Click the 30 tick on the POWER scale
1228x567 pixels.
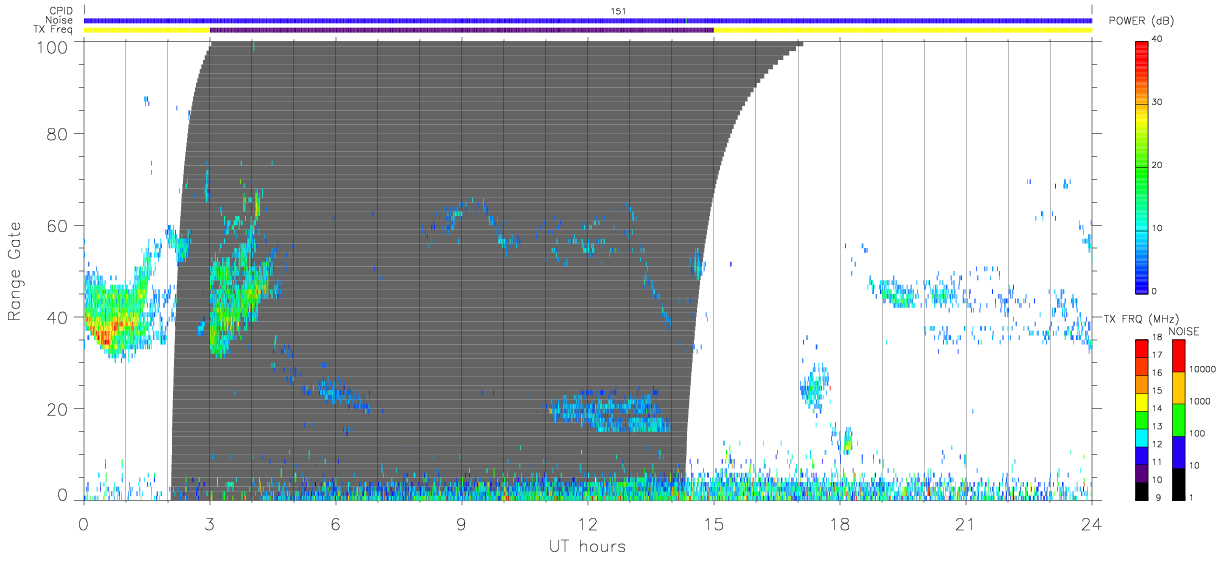click(1158, 102)
